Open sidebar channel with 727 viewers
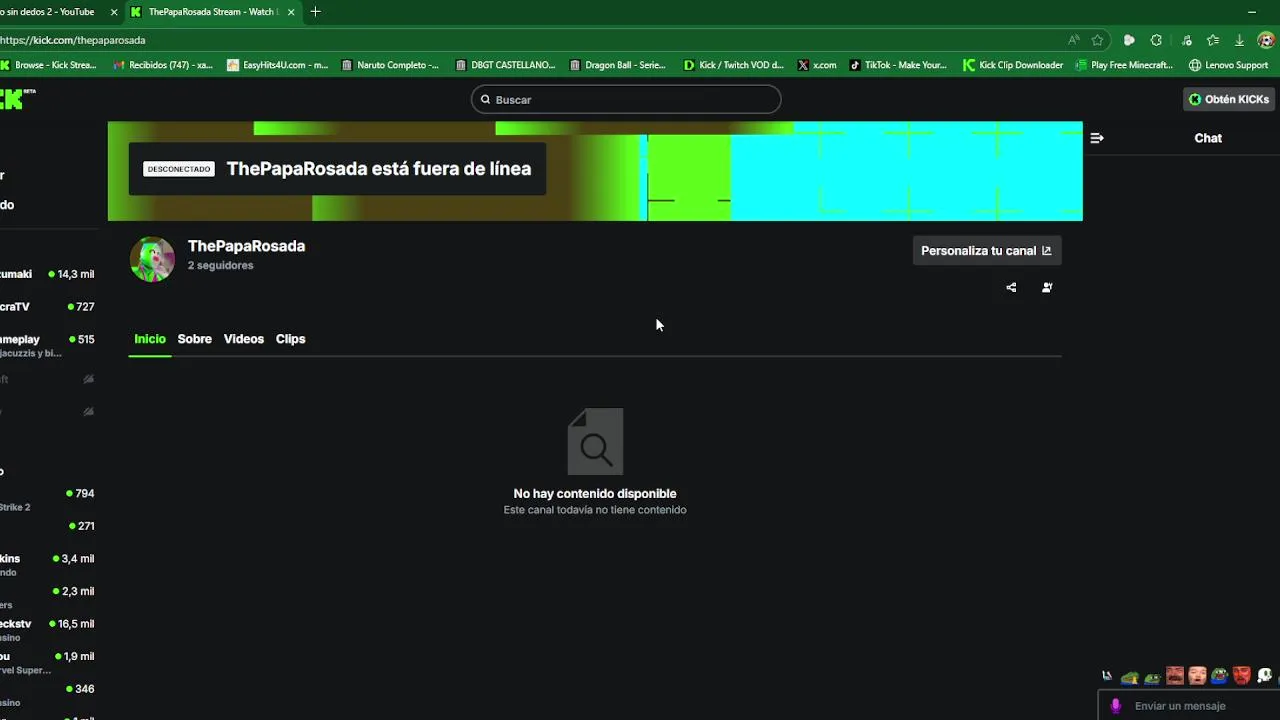 48,307
